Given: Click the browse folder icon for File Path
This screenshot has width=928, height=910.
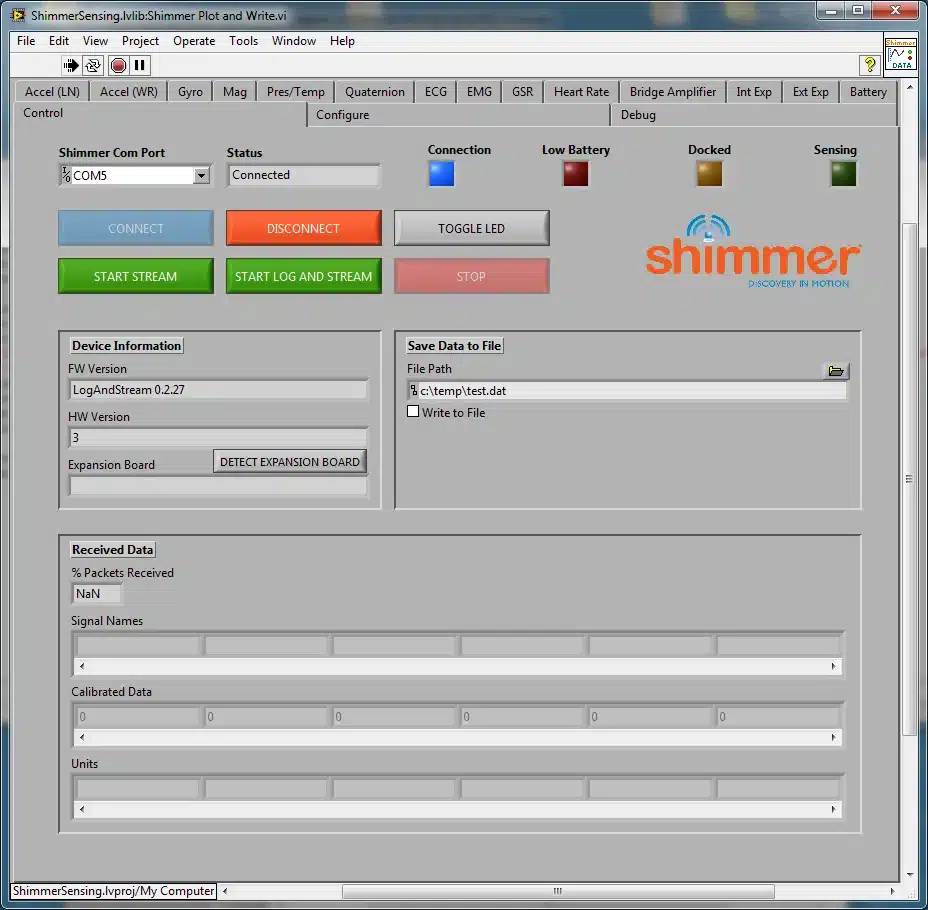Looking at the screenshot, I should pyautogui.click(x=836, y=371).
